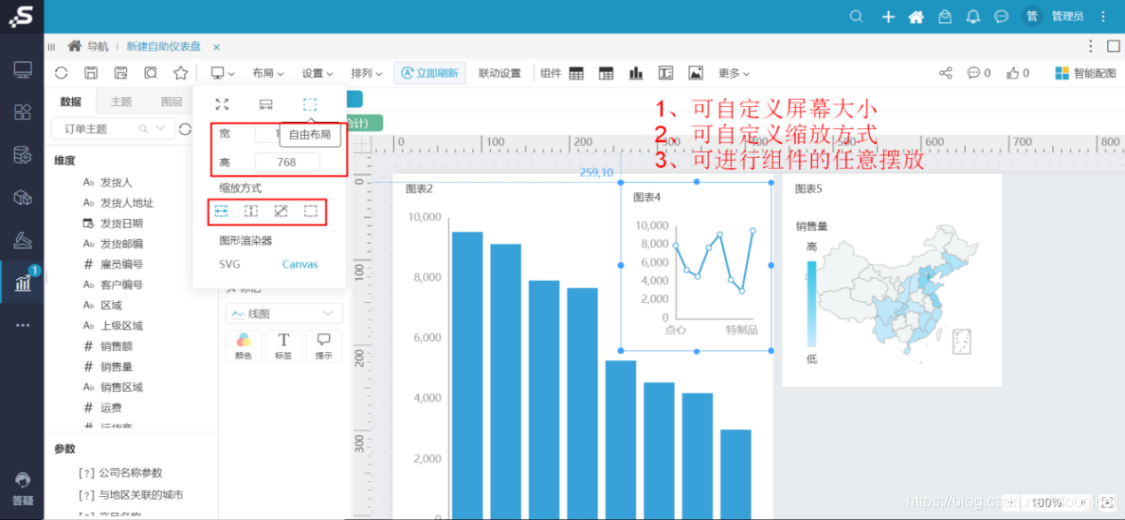Open the screen monitor layout dropdown
Image resolution: width=1125 pixels, height=520 pixels.
[x=222, y=73]
